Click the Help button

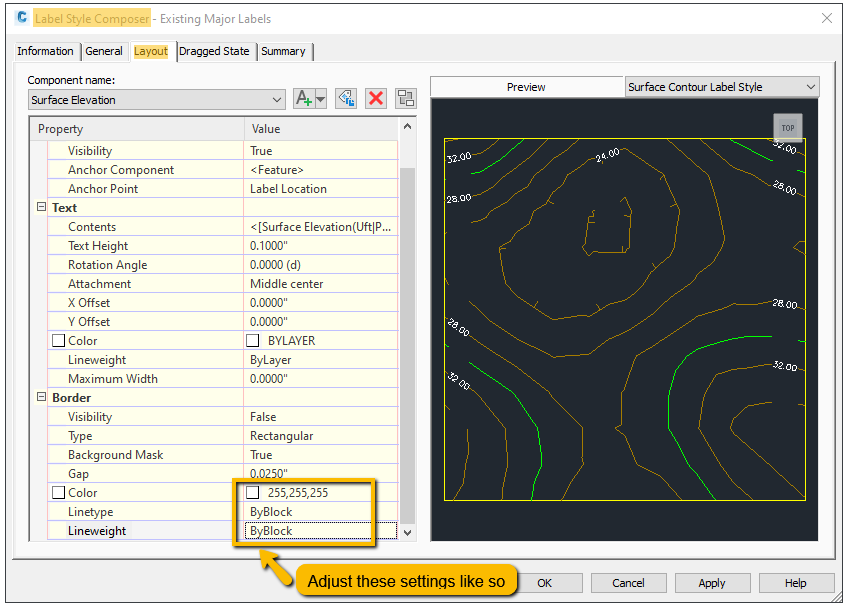[x=796, y=582]
